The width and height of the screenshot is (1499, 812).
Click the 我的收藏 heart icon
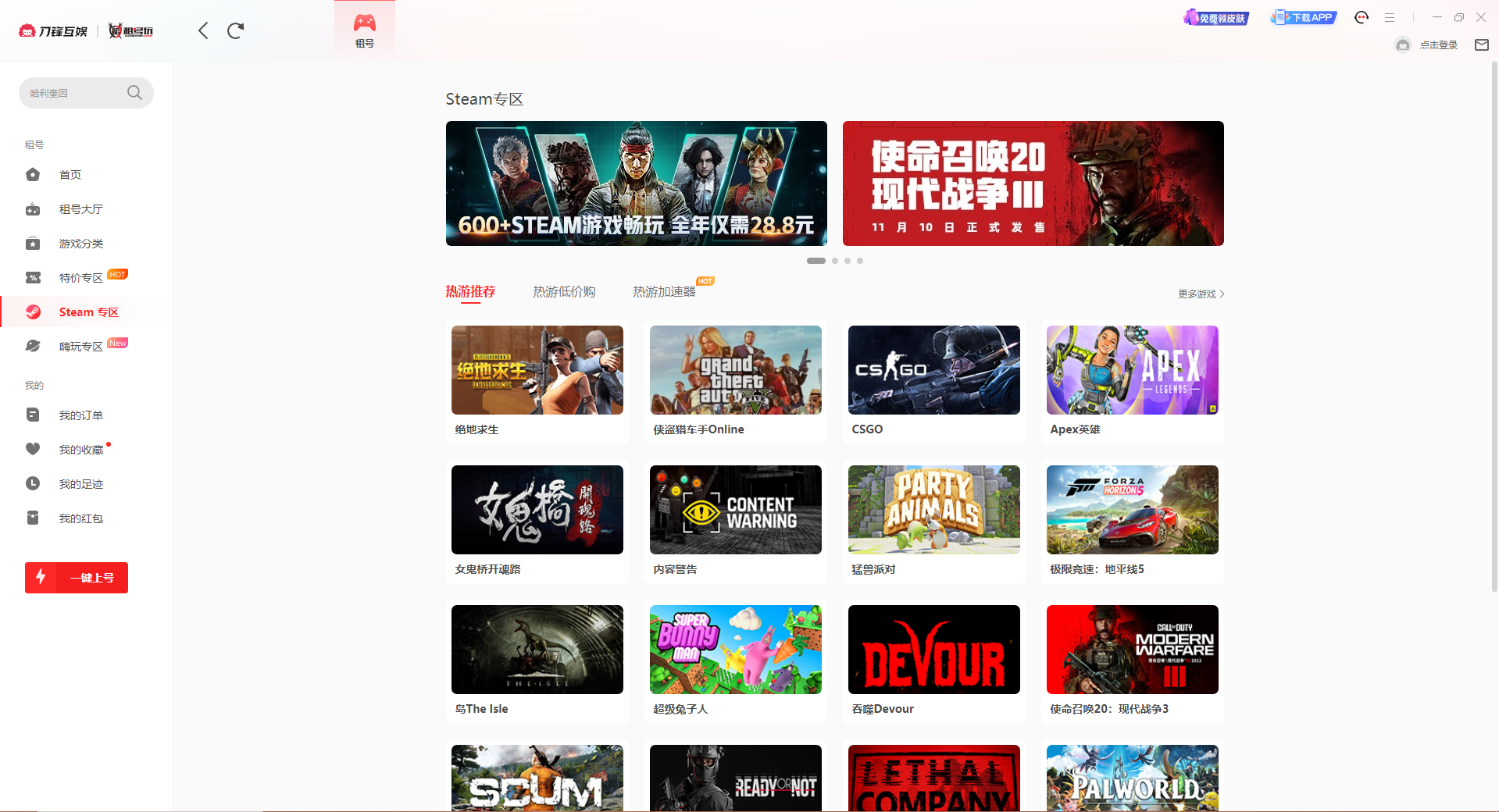(x=33, y=450)
